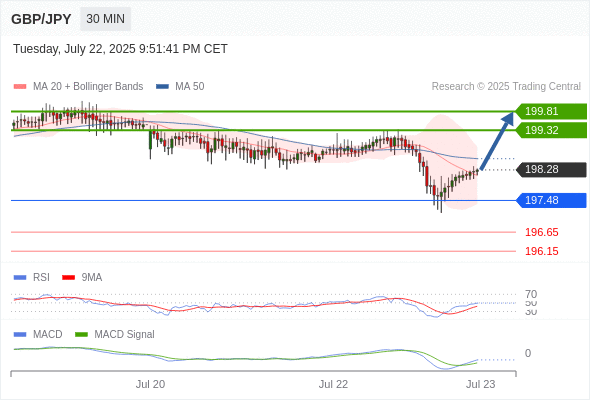This screenshot has height=400, width=590.
Task: Click the blue RSI legend swatch
Action: (20, 278)
